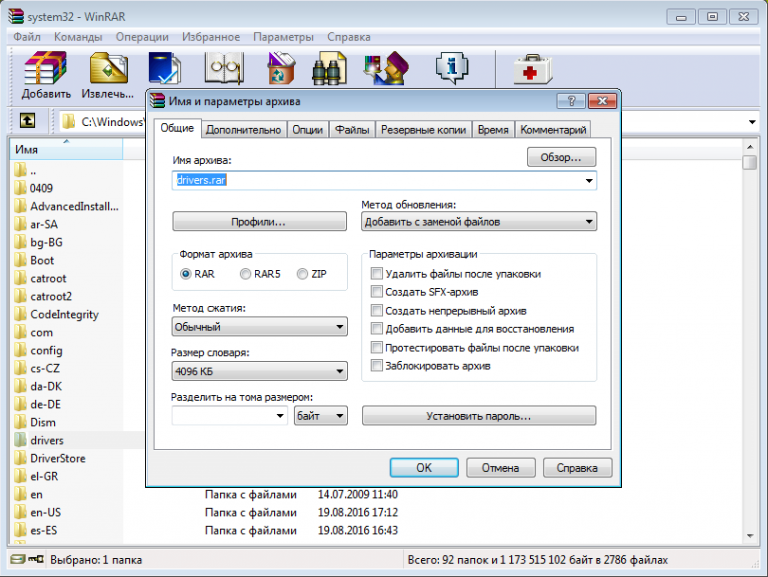768x577 pixels.
Task: Open the Файл menu
Action: (27, 37)
